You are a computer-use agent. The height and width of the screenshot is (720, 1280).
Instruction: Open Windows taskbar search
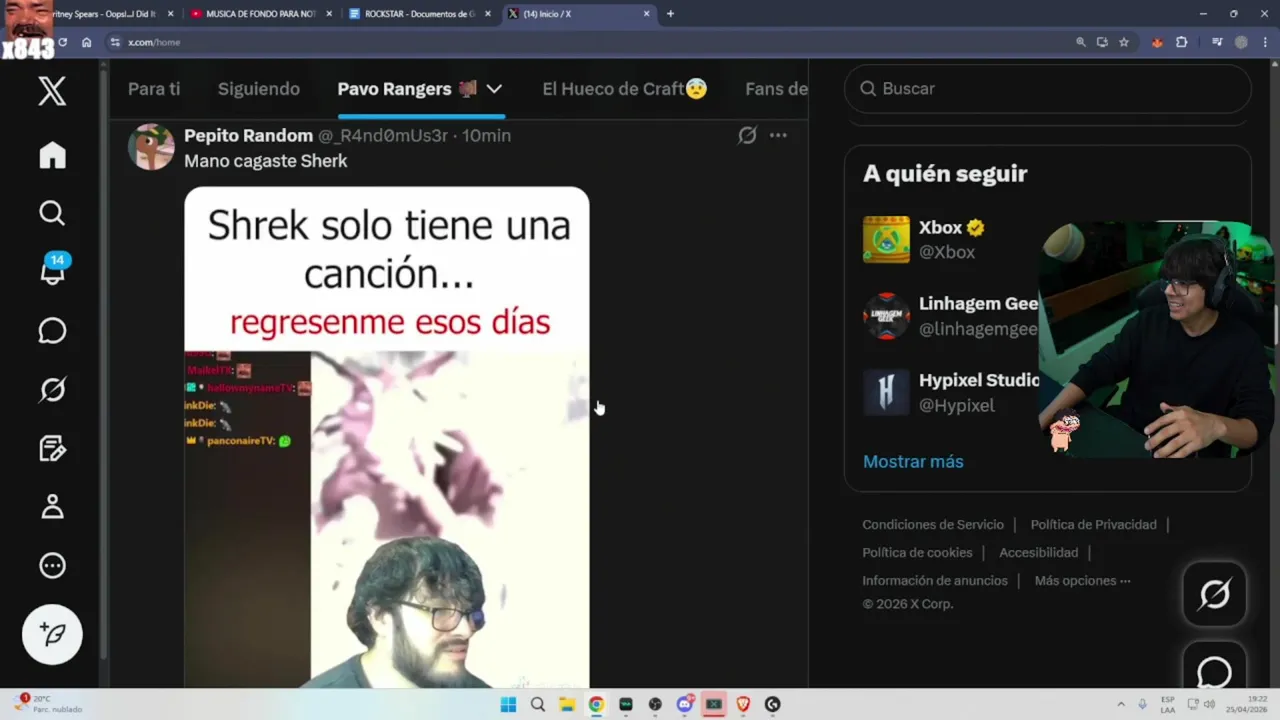tap(538, 704)
